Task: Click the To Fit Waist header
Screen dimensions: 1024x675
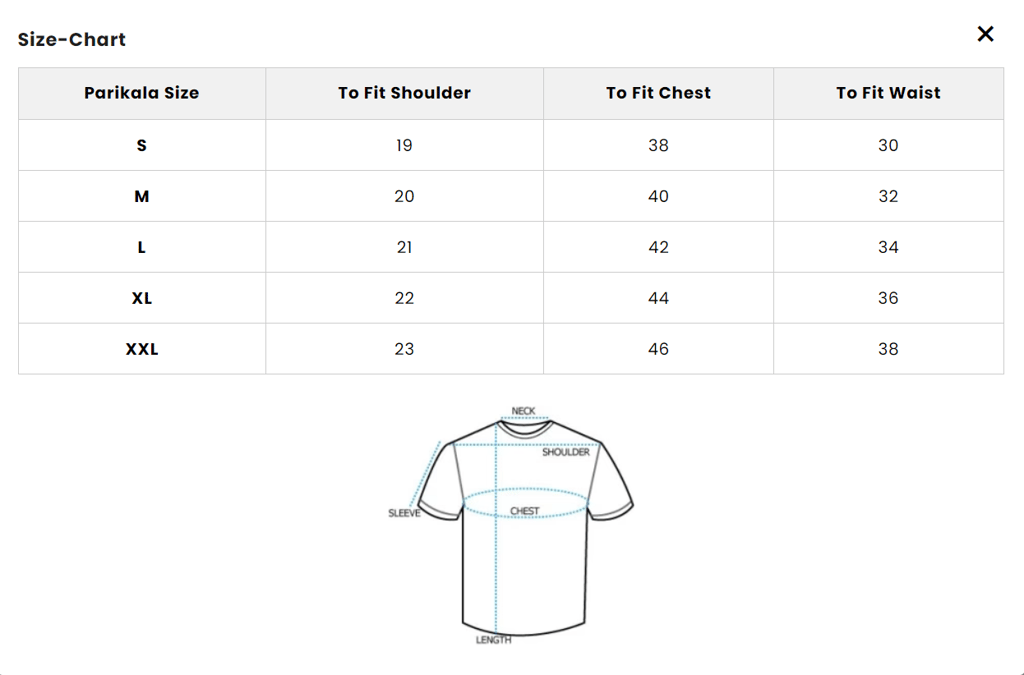Action: (x=888, y=93)
